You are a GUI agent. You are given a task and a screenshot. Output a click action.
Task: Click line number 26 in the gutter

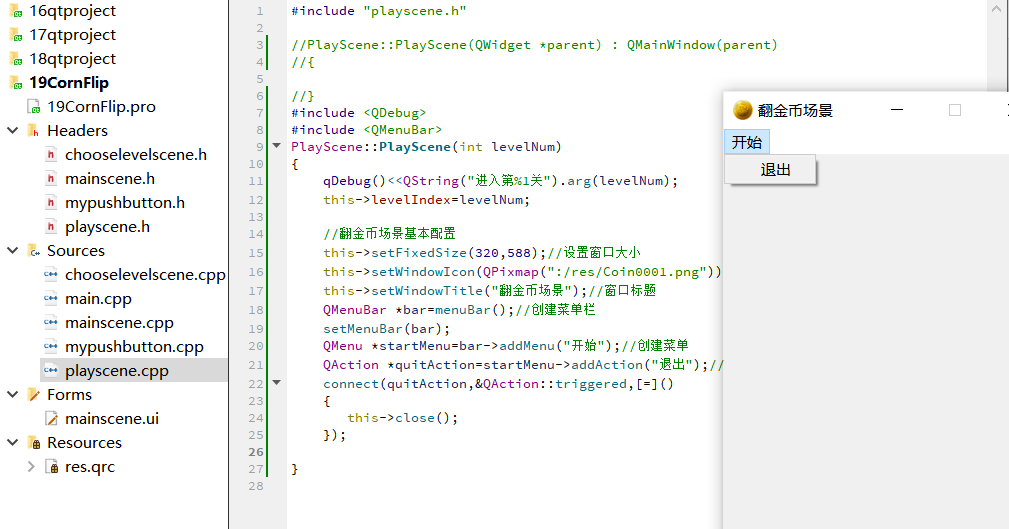point(256,452)
